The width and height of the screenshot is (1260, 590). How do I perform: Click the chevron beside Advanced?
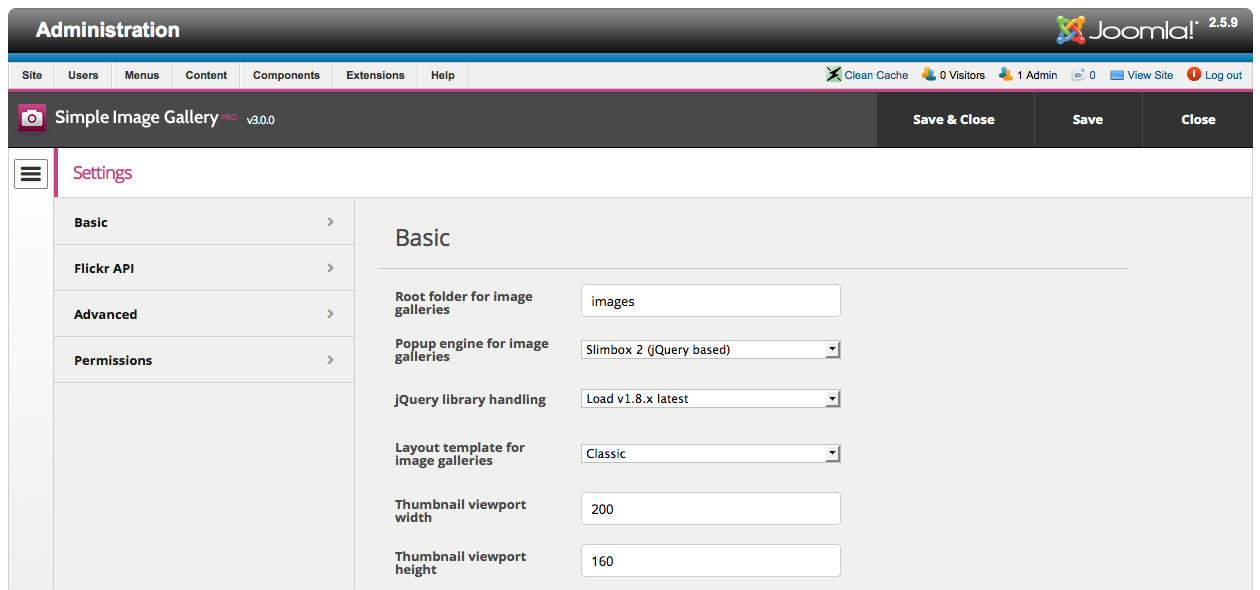(x=331, y=314)
